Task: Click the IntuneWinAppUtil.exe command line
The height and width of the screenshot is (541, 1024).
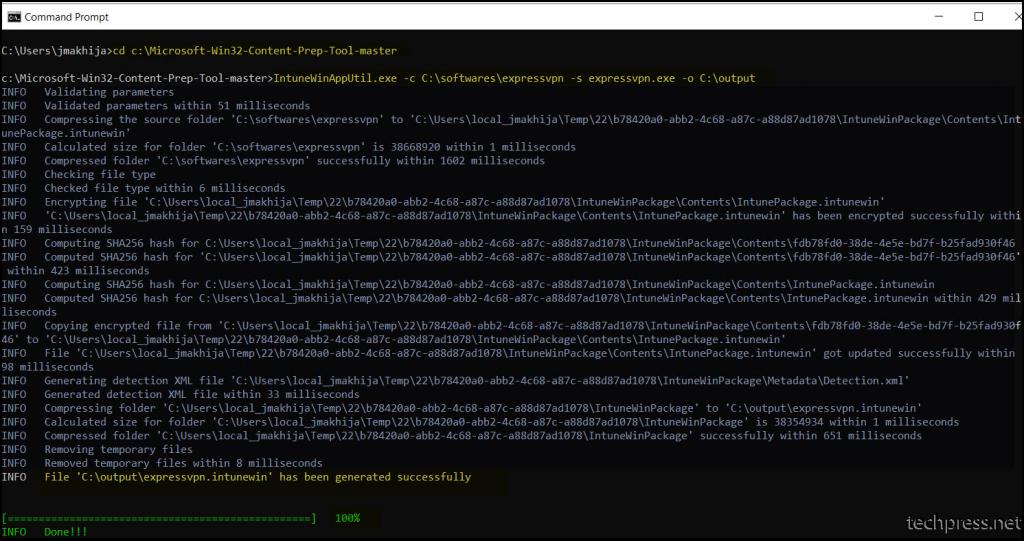Action: (x=514, y=78)
